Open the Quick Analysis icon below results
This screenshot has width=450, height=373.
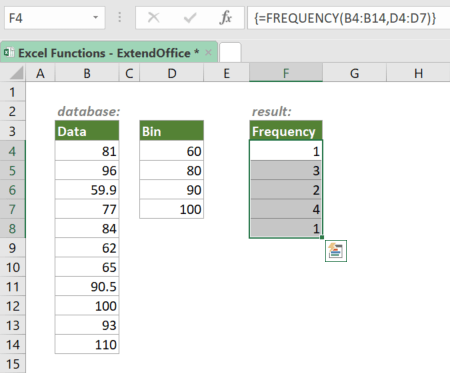coord(336,251)
